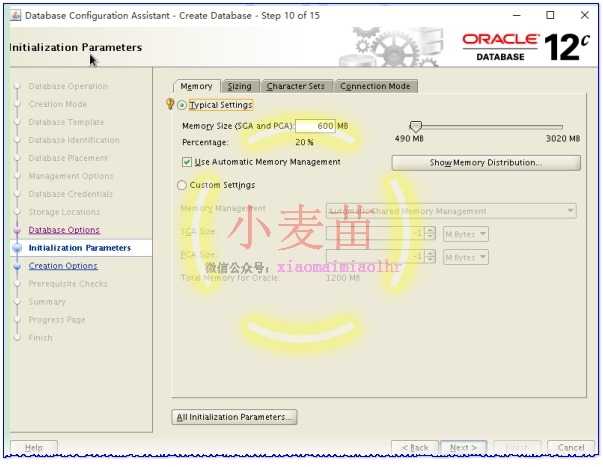Viewport: 603px width, 467px height.
Task: Click Database Credentials step in sidebar
Action: (x=70, y=194)
